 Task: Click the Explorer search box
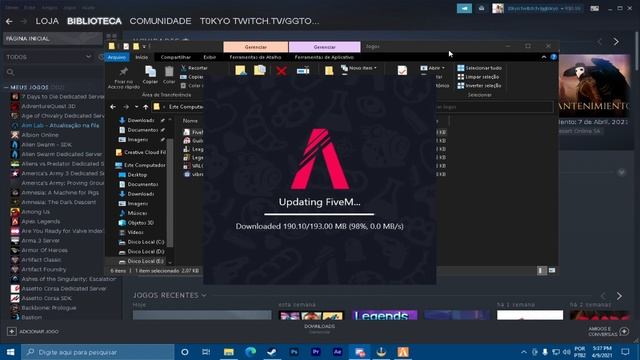(495, 107)
